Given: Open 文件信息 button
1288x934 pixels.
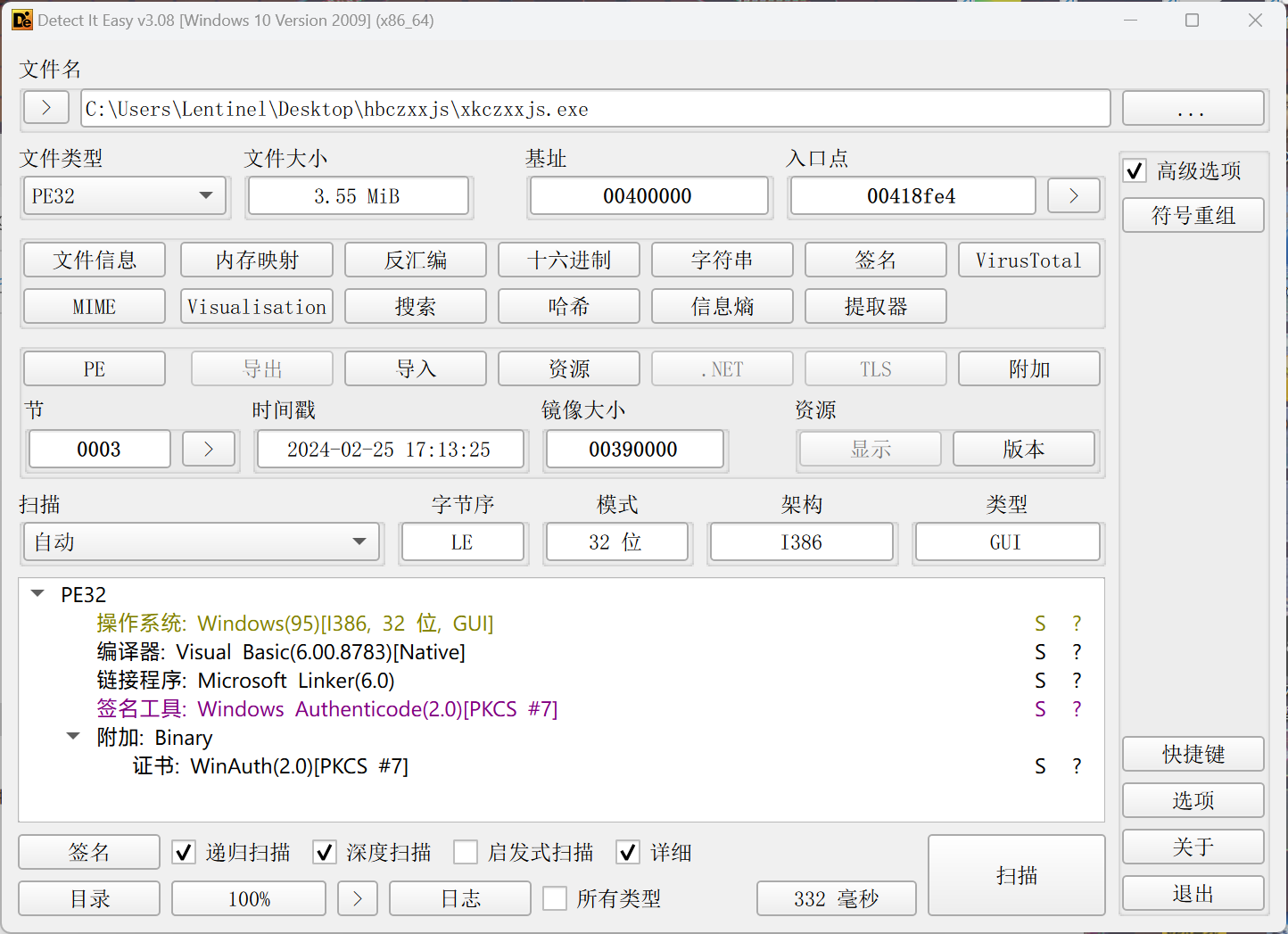Looking at the screenshot, I should tap(95, 260).
